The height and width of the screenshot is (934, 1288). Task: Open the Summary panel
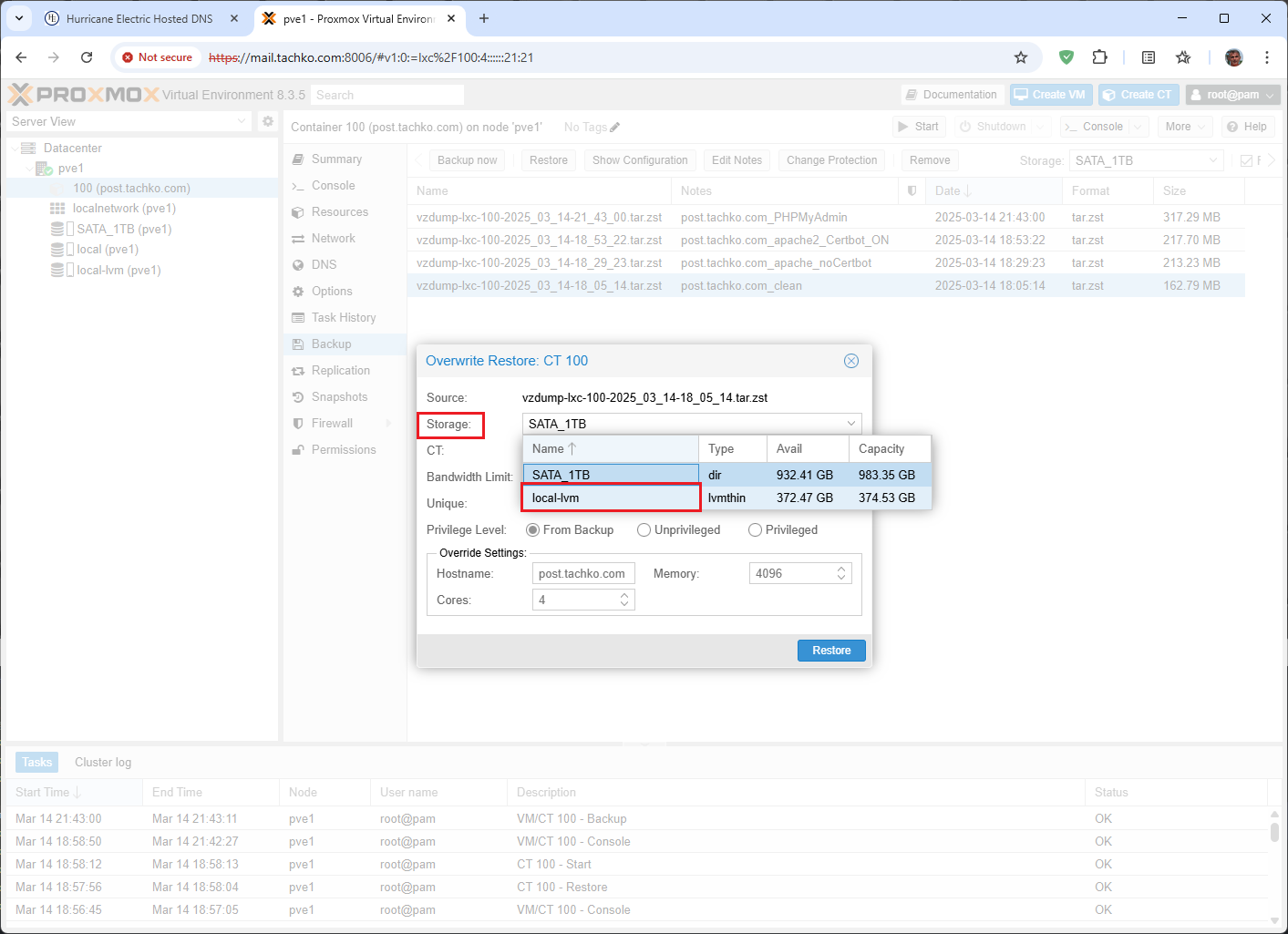pos(336,159)
